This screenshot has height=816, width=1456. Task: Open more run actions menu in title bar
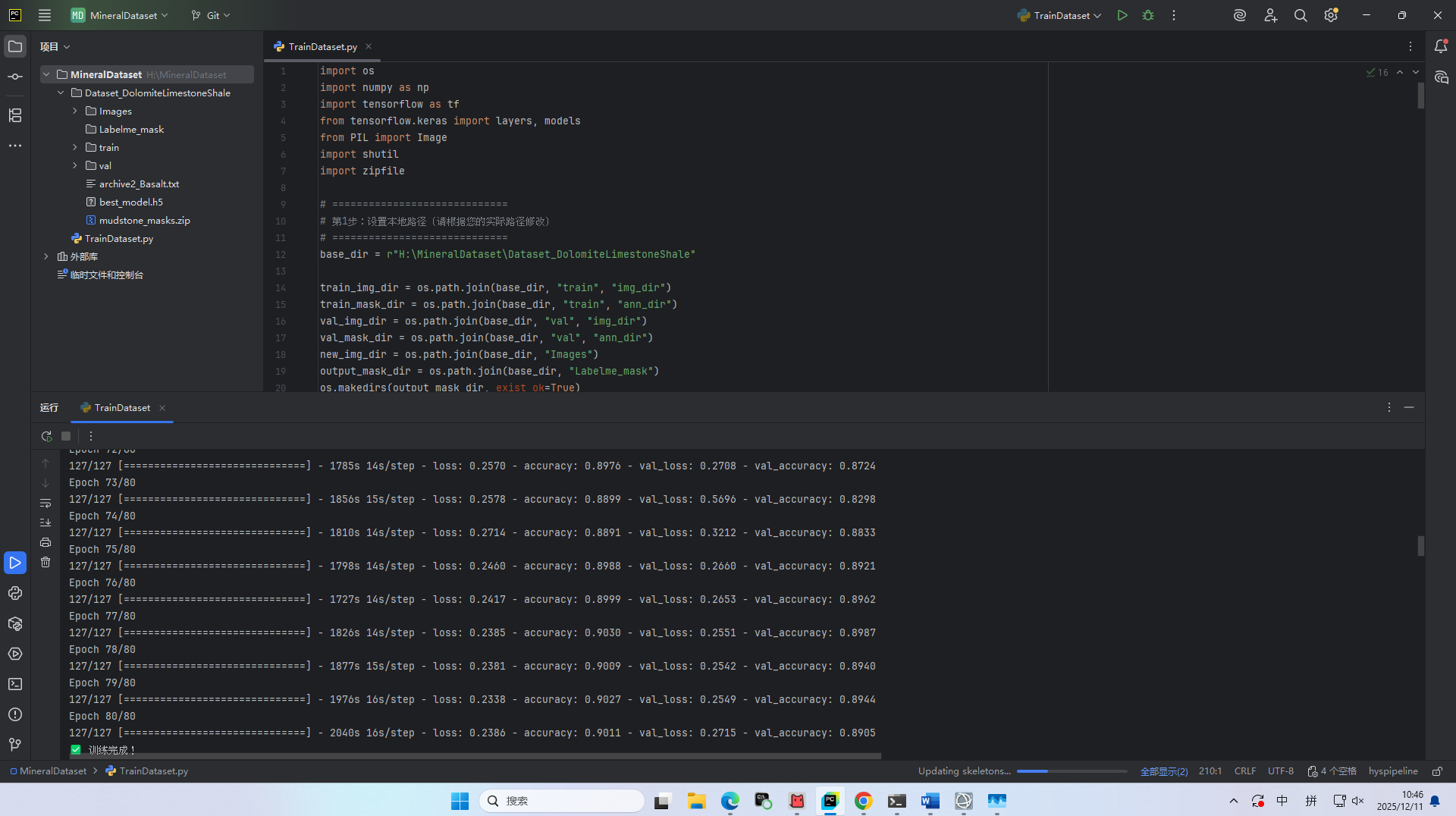(x=1174, y=15)
